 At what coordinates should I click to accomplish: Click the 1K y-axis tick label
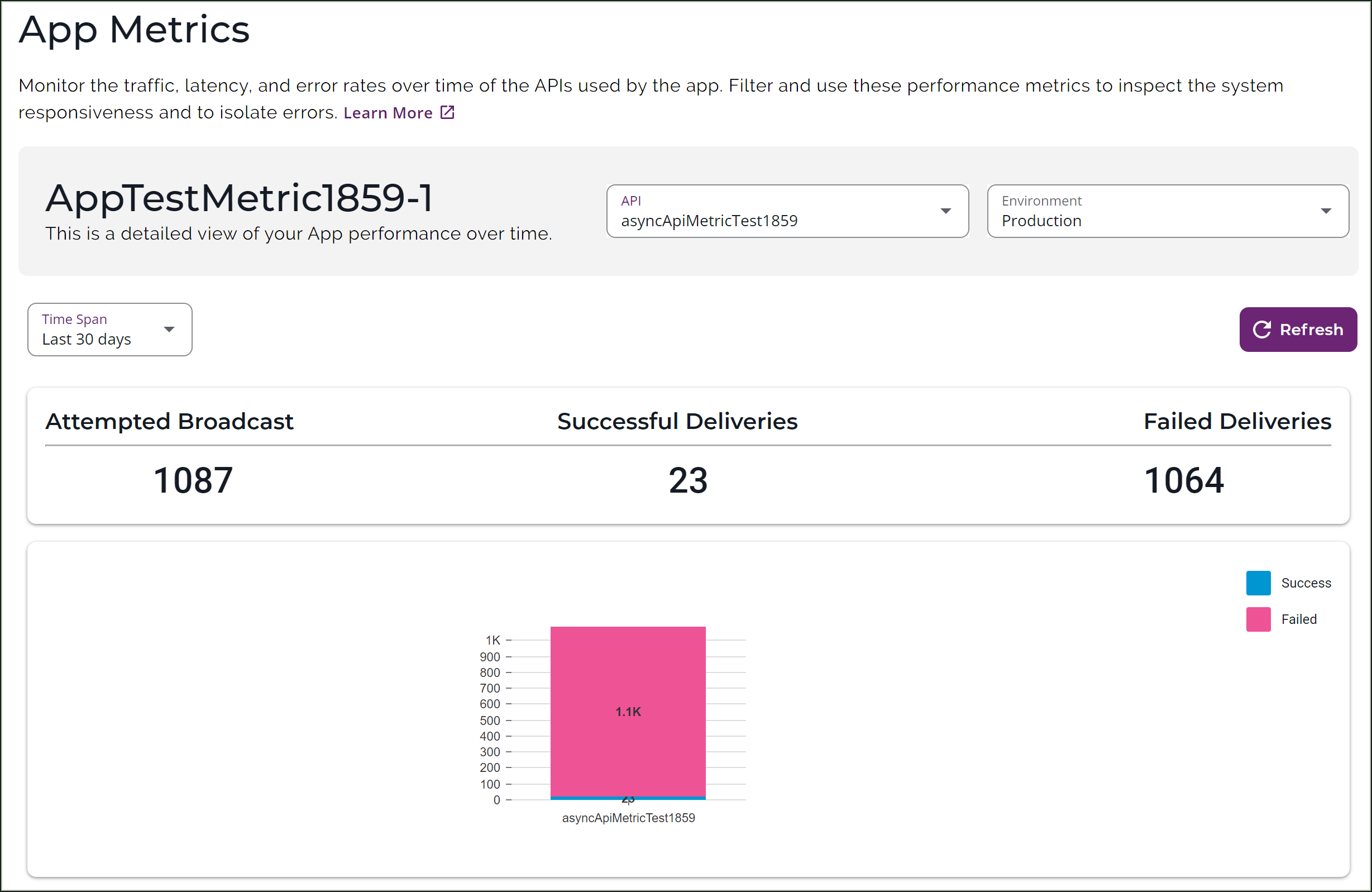click(493, 640)
